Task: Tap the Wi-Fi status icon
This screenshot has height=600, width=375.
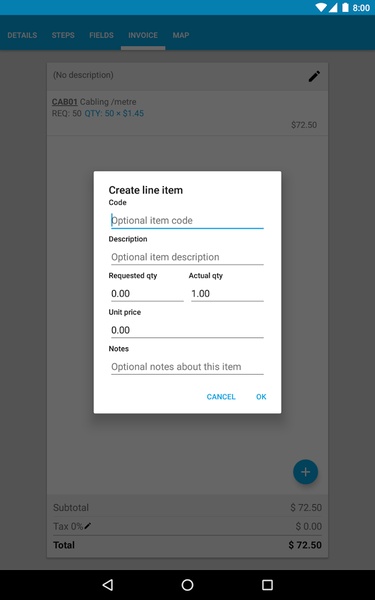Action: (321, 7)
